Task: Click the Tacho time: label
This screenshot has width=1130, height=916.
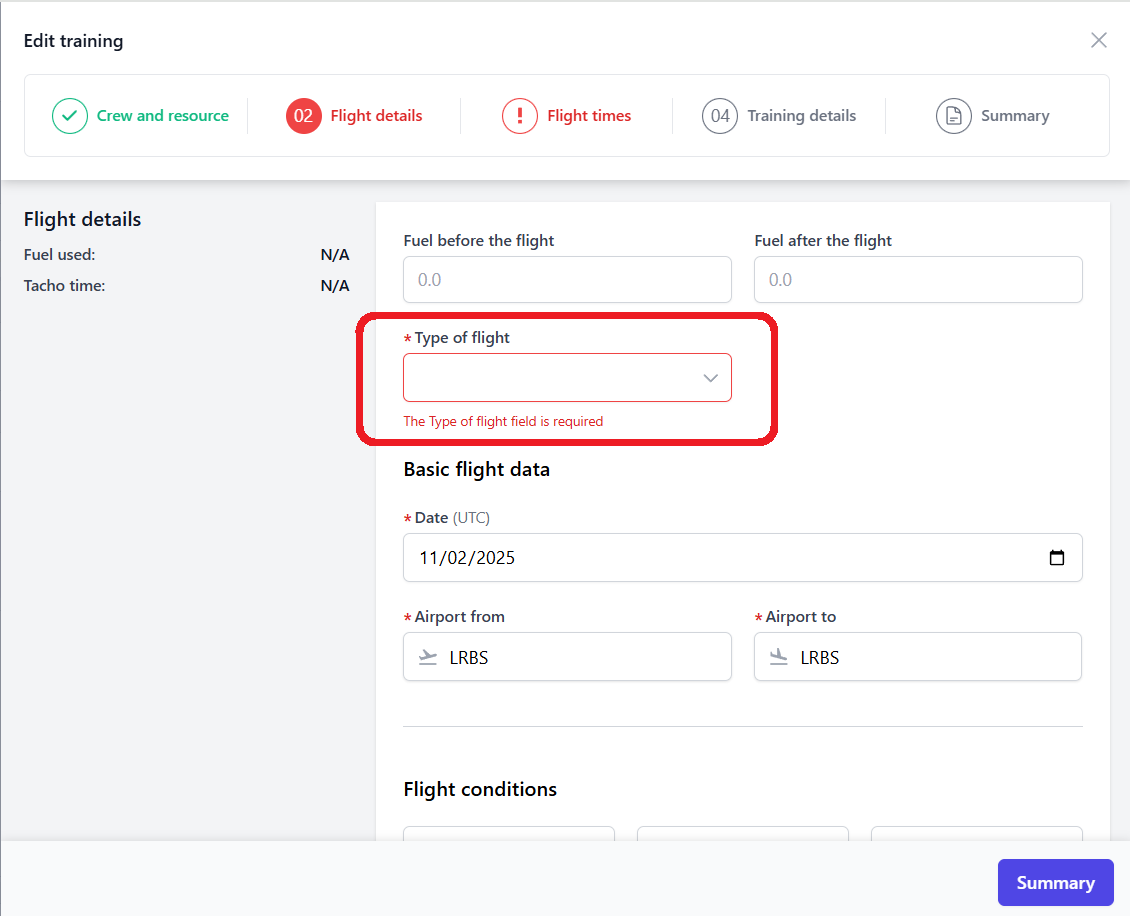Action: tap(64, 285)
